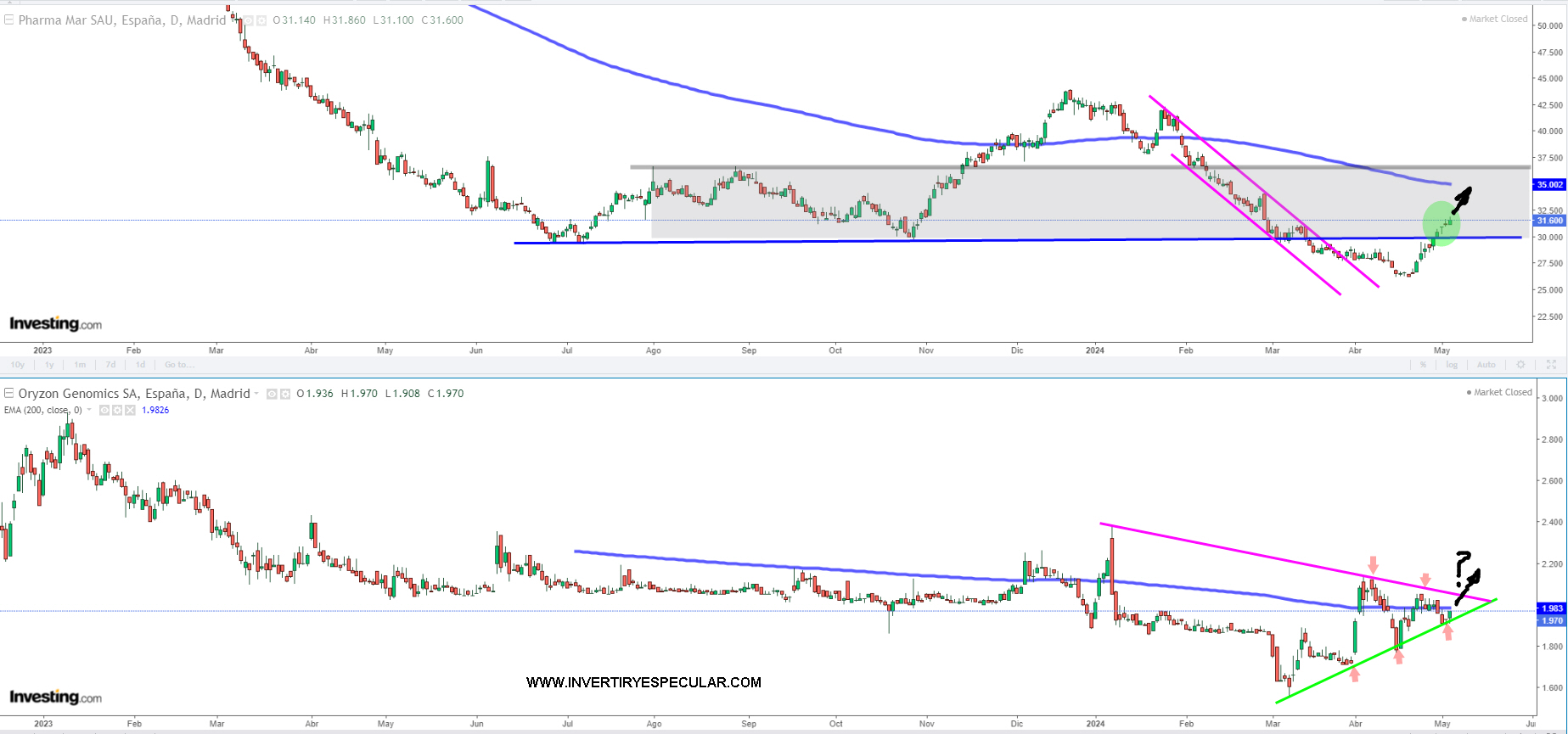
Task: Enter fullscreen mode with expand icon
Action: [x=1551, y=365]
